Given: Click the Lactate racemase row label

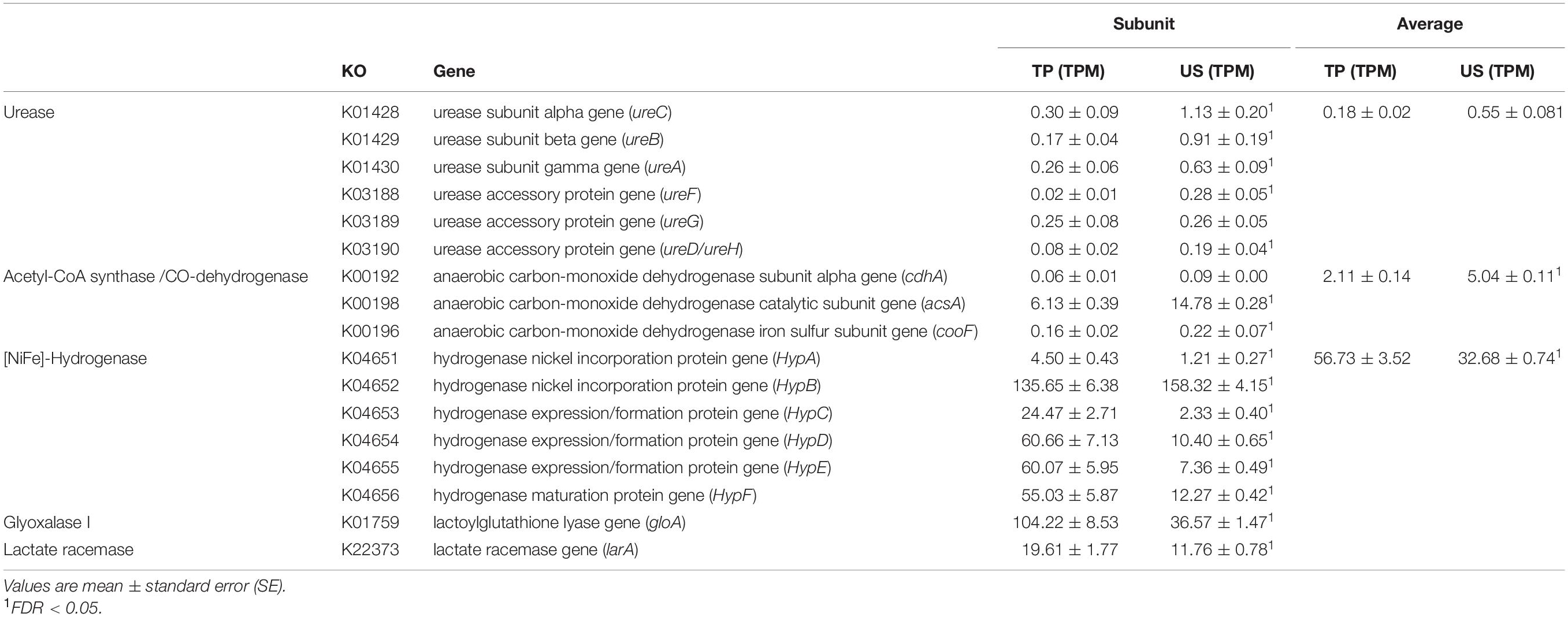Looking at the screenshot, I should pyautogui.click(x=68, y=550).
